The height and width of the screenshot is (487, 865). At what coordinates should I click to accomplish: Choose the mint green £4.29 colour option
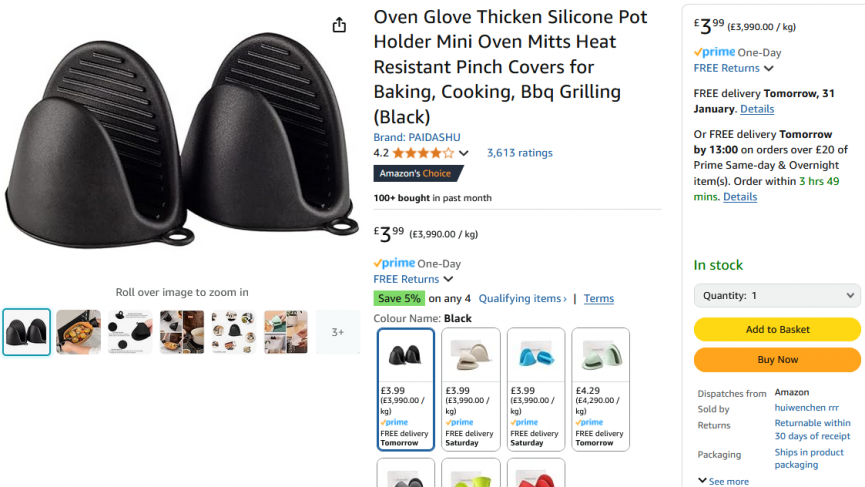(x=600, y=389)
